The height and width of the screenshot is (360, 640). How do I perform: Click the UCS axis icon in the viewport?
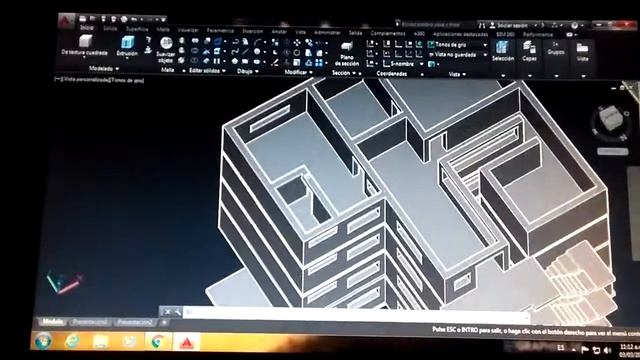tap(64, 282)
